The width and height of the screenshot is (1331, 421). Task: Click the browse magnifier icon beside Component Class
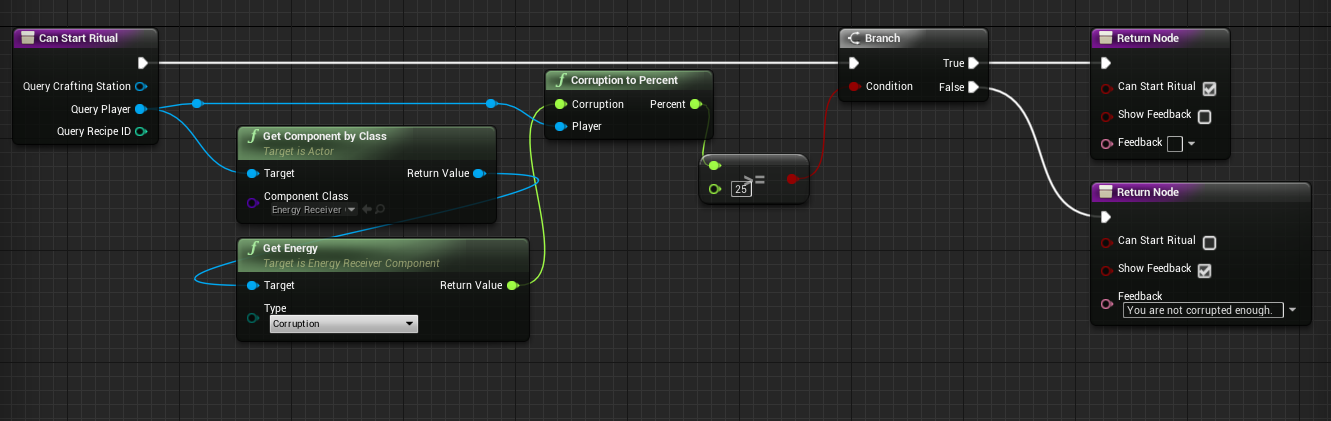click(380, 209)
